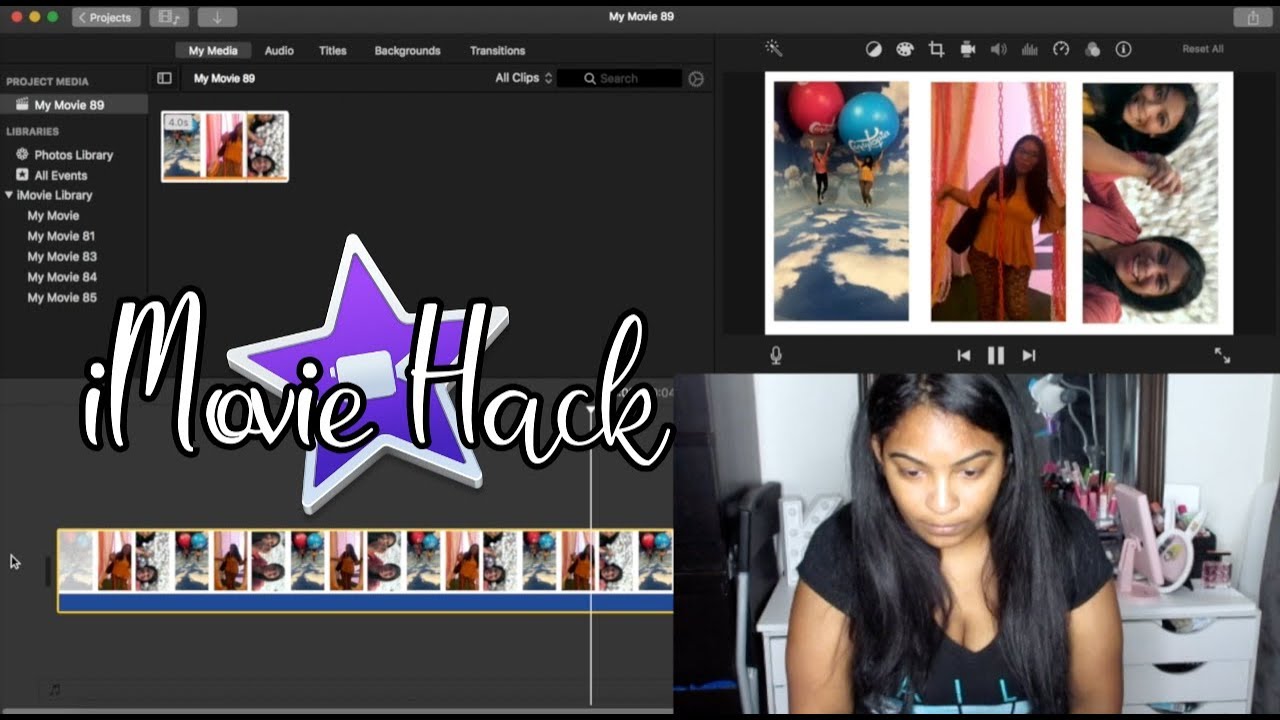The width and height of the screenshot is (1280, 720).
Task: Show the clip information inspector
Action: click(1123, 49)
